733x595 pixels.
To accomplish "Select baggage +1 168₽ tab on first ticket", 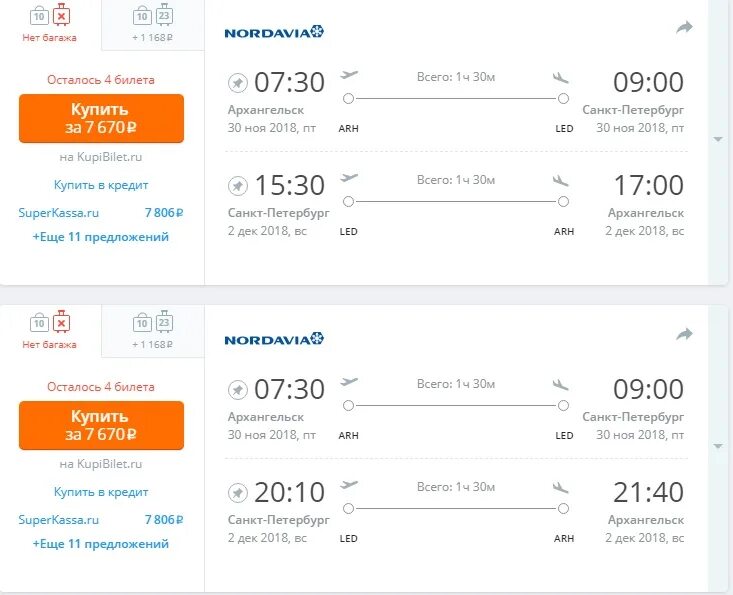I will [x=153, y=24].
